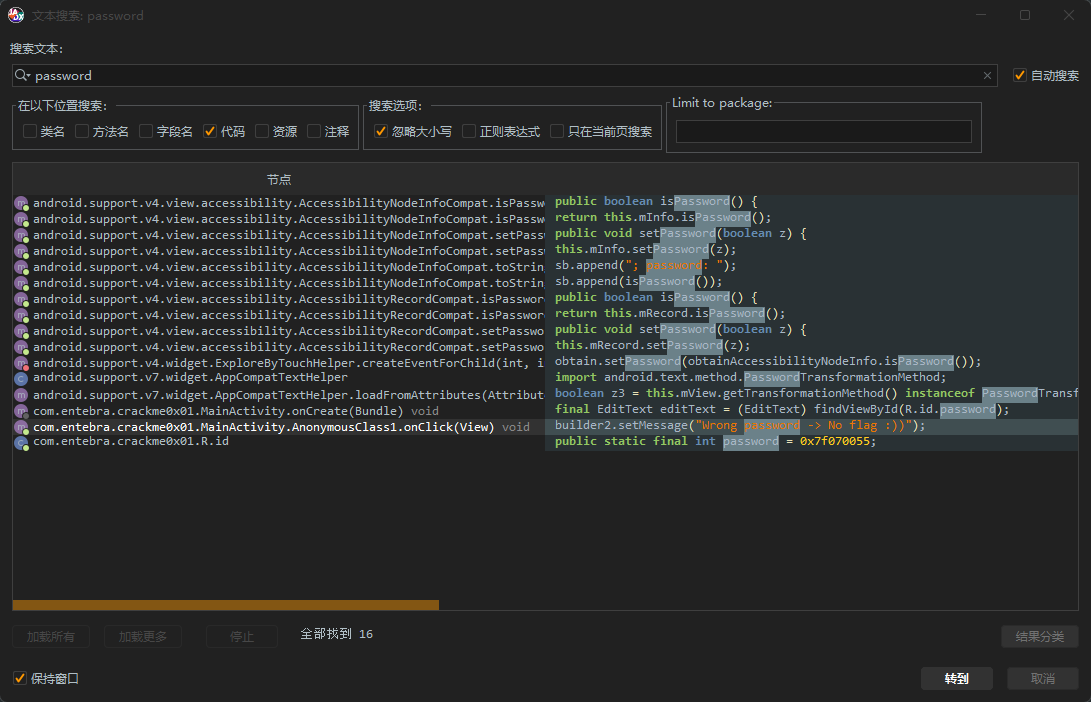Select the ExploreByTouchHelper.createEventForChild result row
Image resolution: width=1091 pixels, height=702 pixels.
[x=546, y=363]
